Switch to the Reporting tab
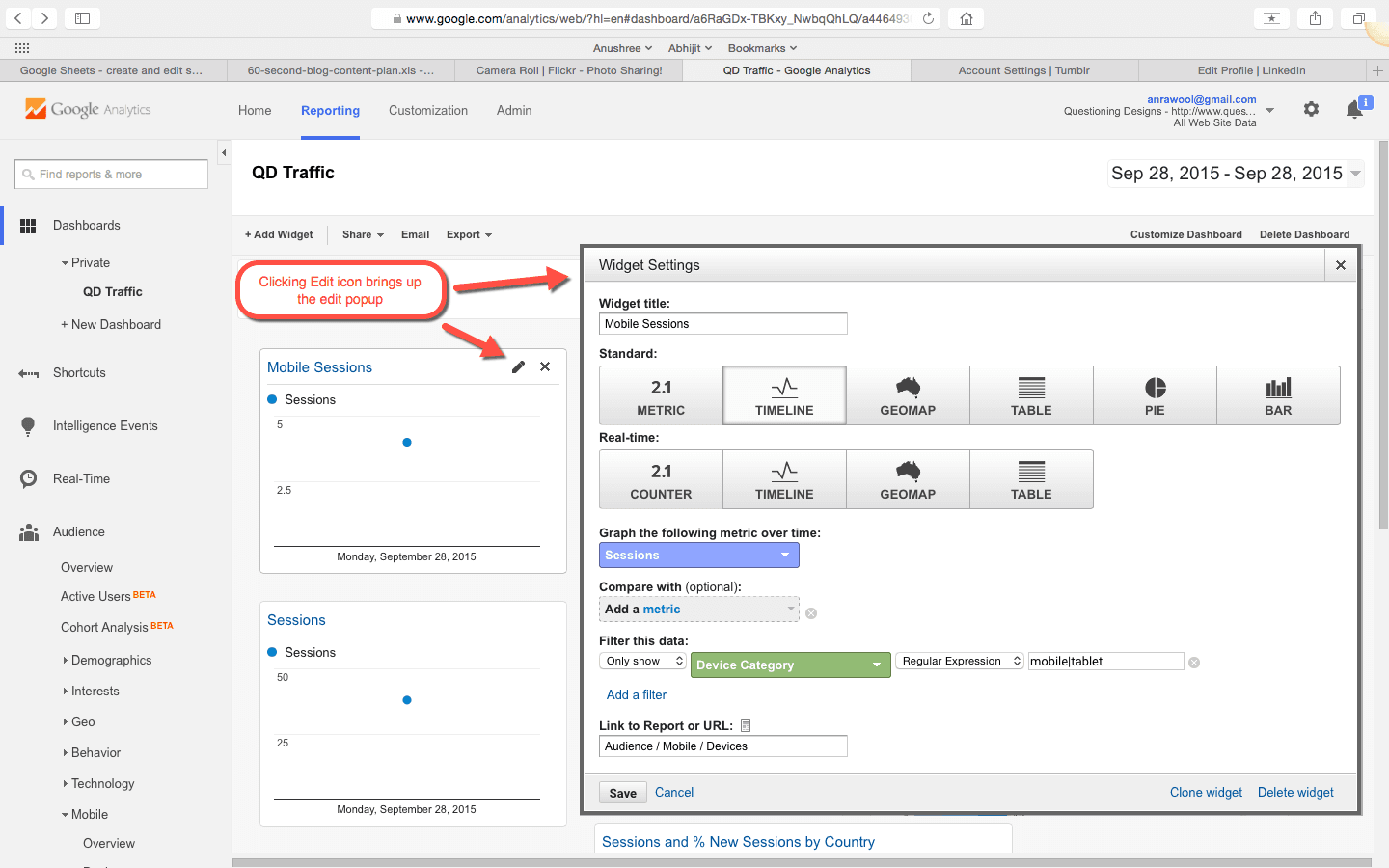The height and width of the screenshot is (868, 1389). [330, 111]
